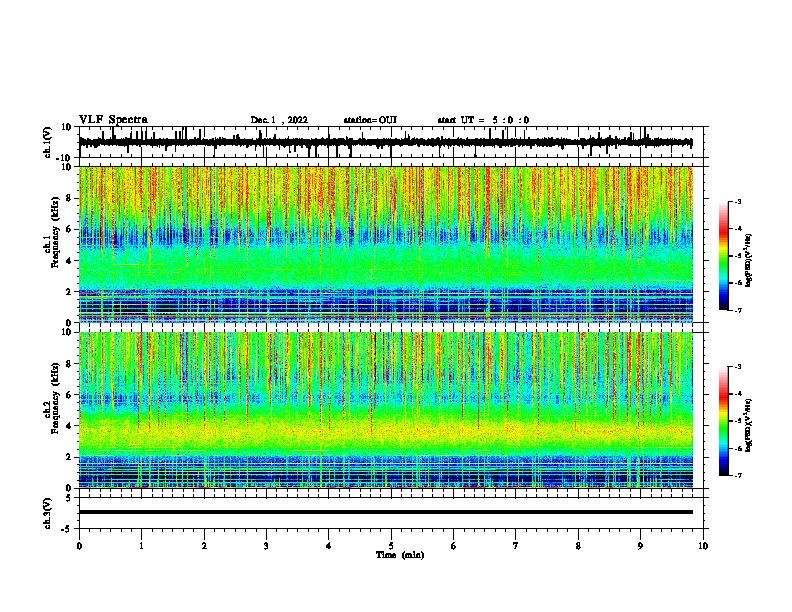This screenshot has height=612, width=792.
Task: Click the "2" kHz tick of ch.1 spectrogram
Action: (x=69, y=291)
